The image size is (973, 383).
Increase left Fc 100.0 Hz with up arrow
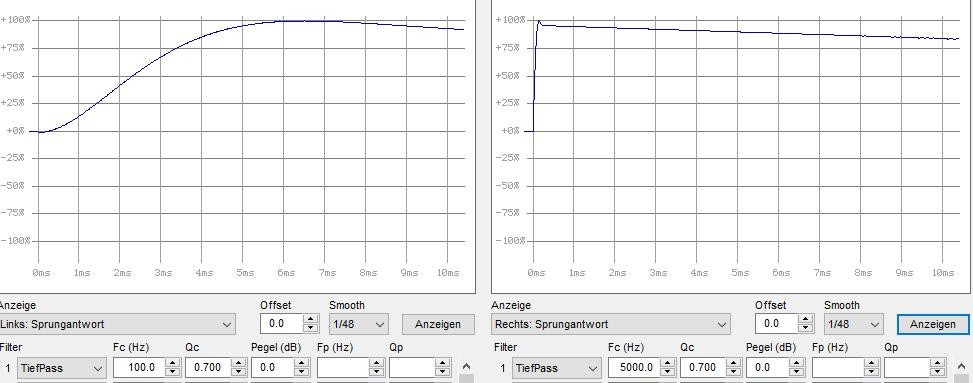pyautogui.click(x=173, y=363)
